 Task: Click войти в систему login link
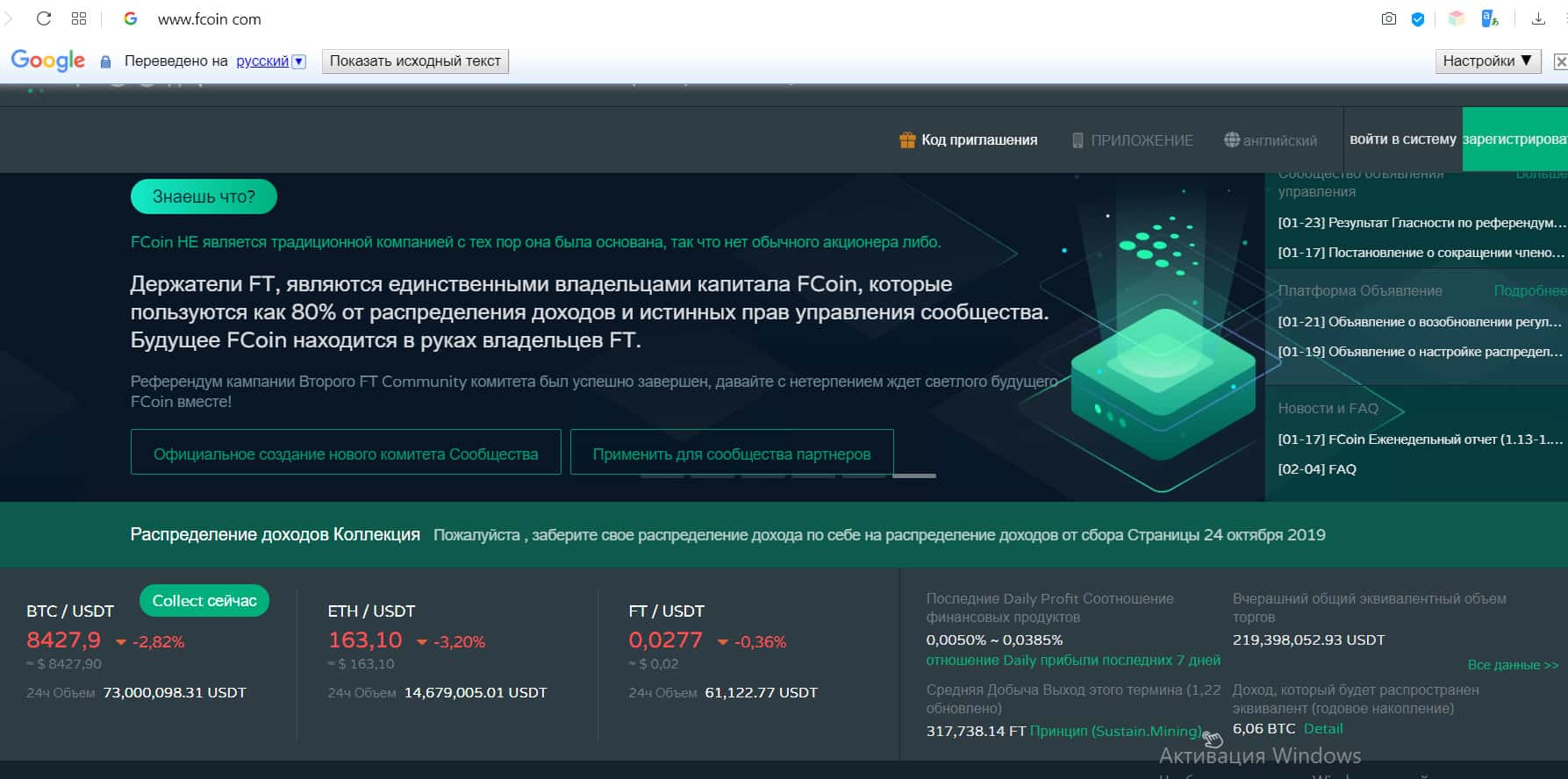[1402, 139]
